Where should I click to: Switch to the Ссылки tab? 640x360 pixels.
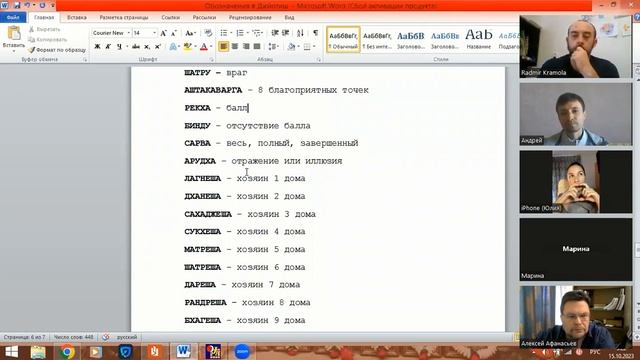pos(171,18)
